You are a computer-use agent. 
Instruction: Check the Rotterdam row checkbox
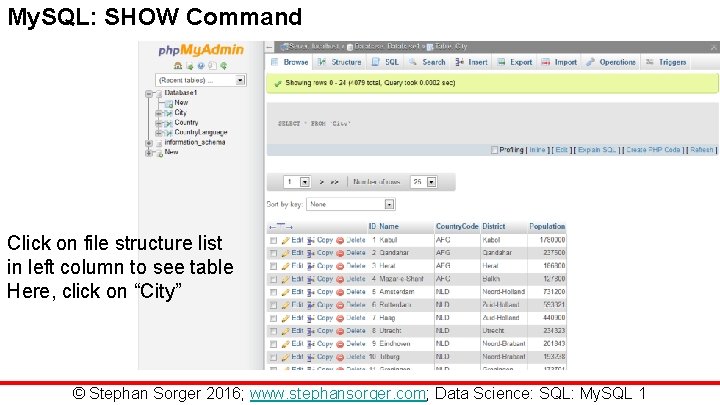(x=274, y=305)
